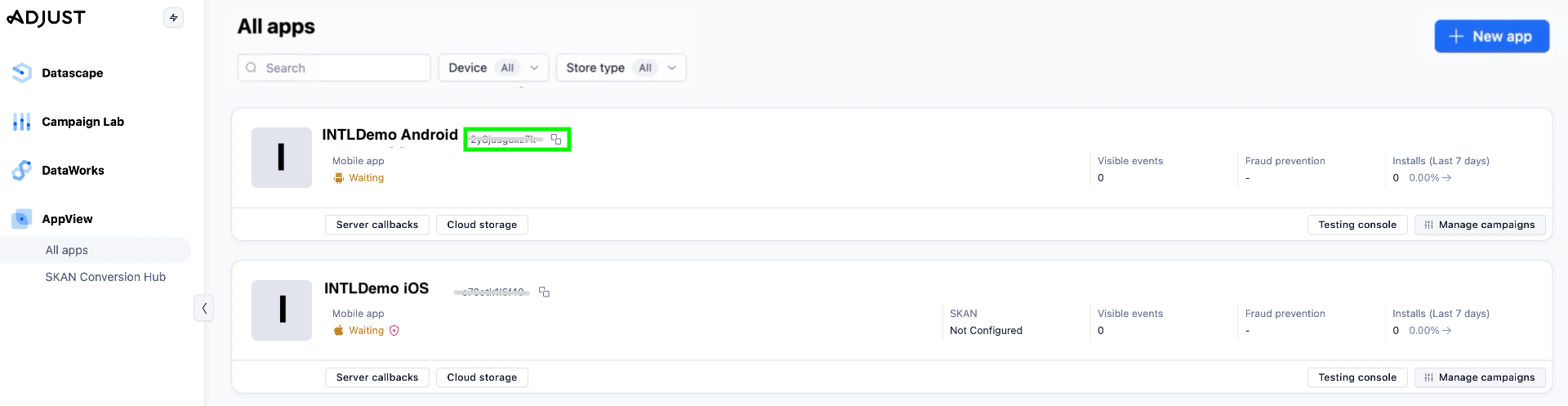Copy the INTLDemo iOS app token
This screenshot has height=406, width=1568.
tap(544, 292)
